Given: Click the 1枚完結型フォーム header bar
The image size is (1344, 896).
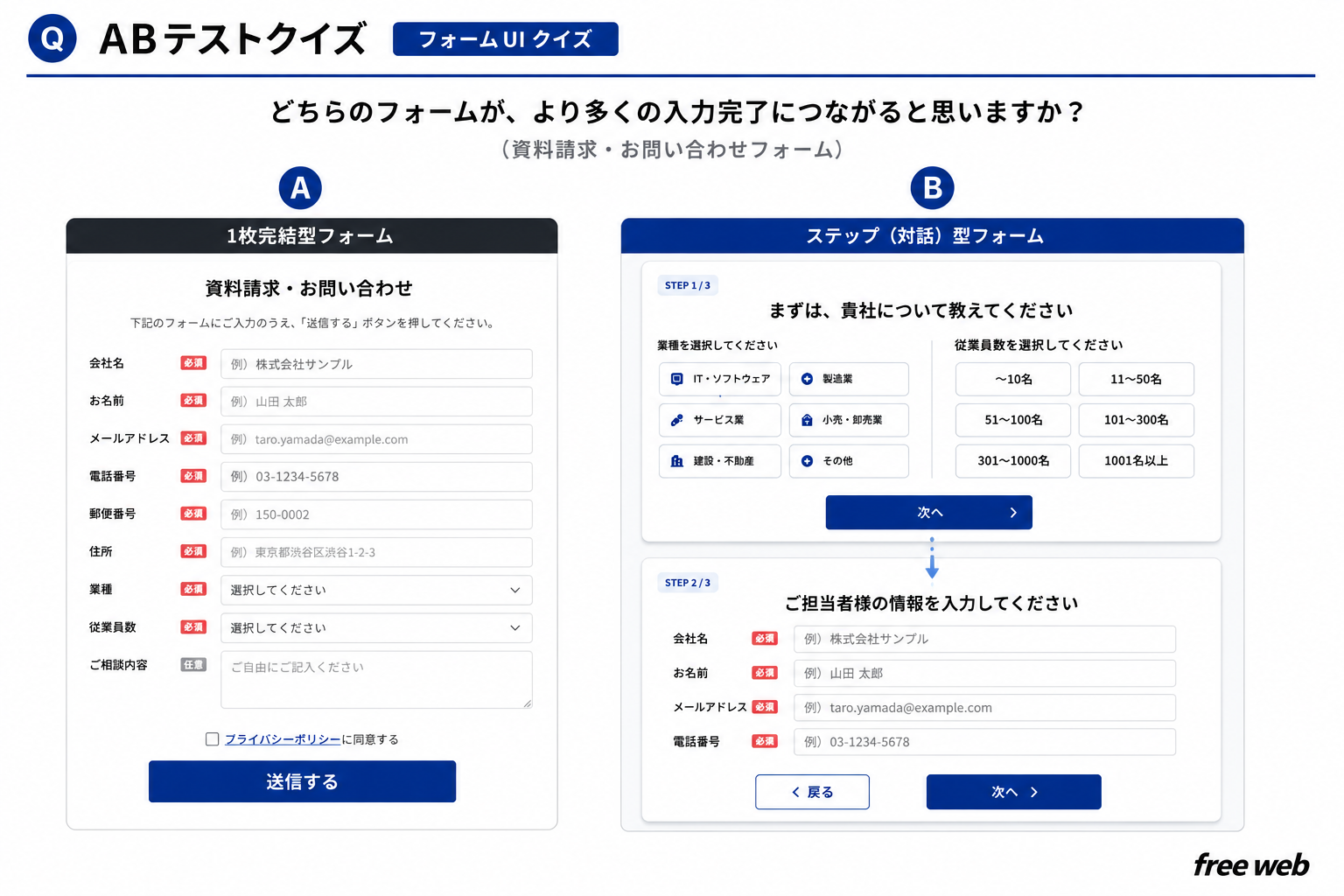Looking at the screenshot, I should tap(311, 236).
